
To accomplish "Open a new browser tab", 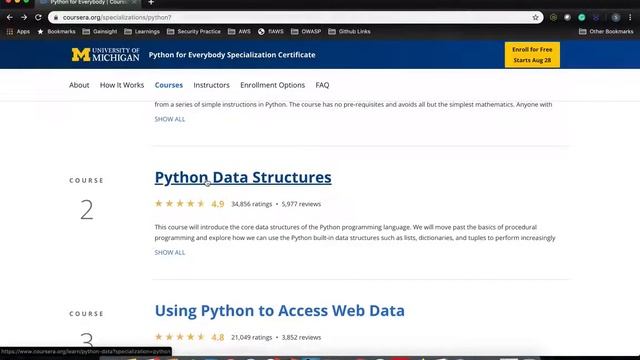I will [x=151, y=2].
